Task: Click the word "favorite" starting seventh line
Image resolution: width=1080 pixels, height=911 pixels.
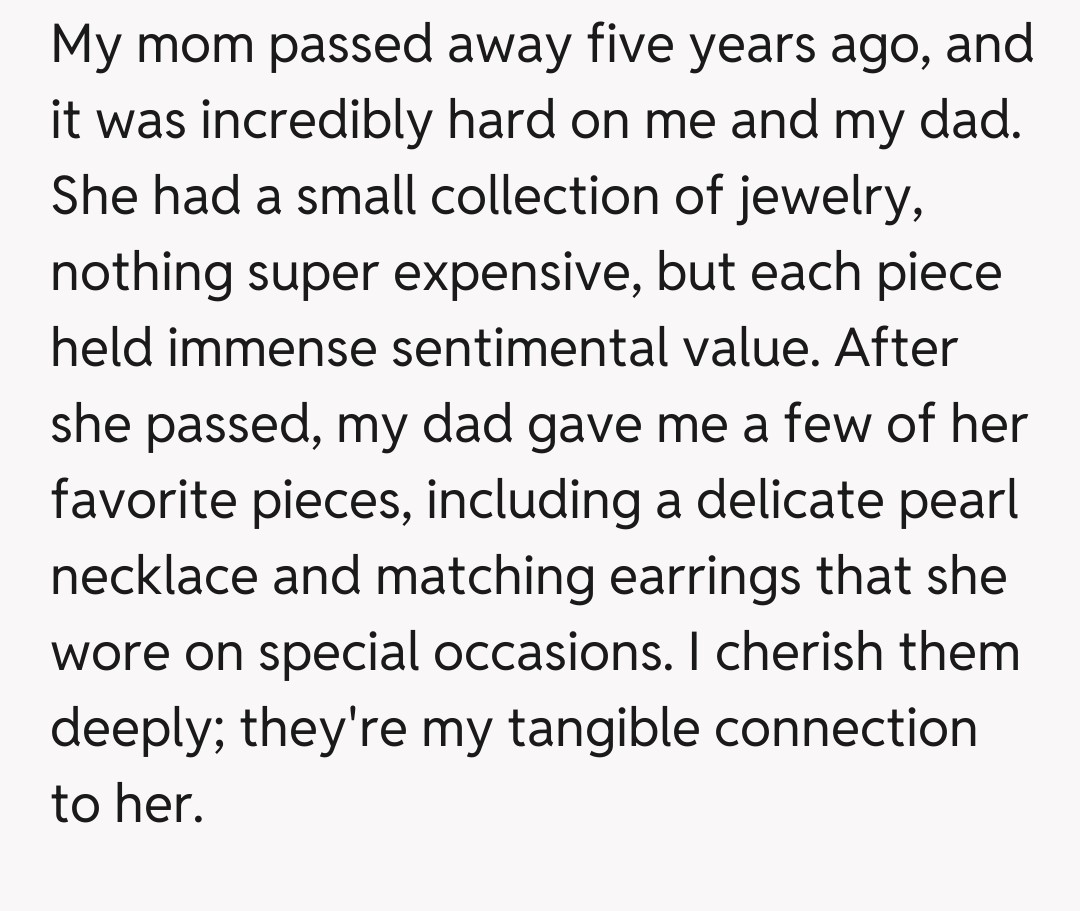Action: tap(148, 502)
